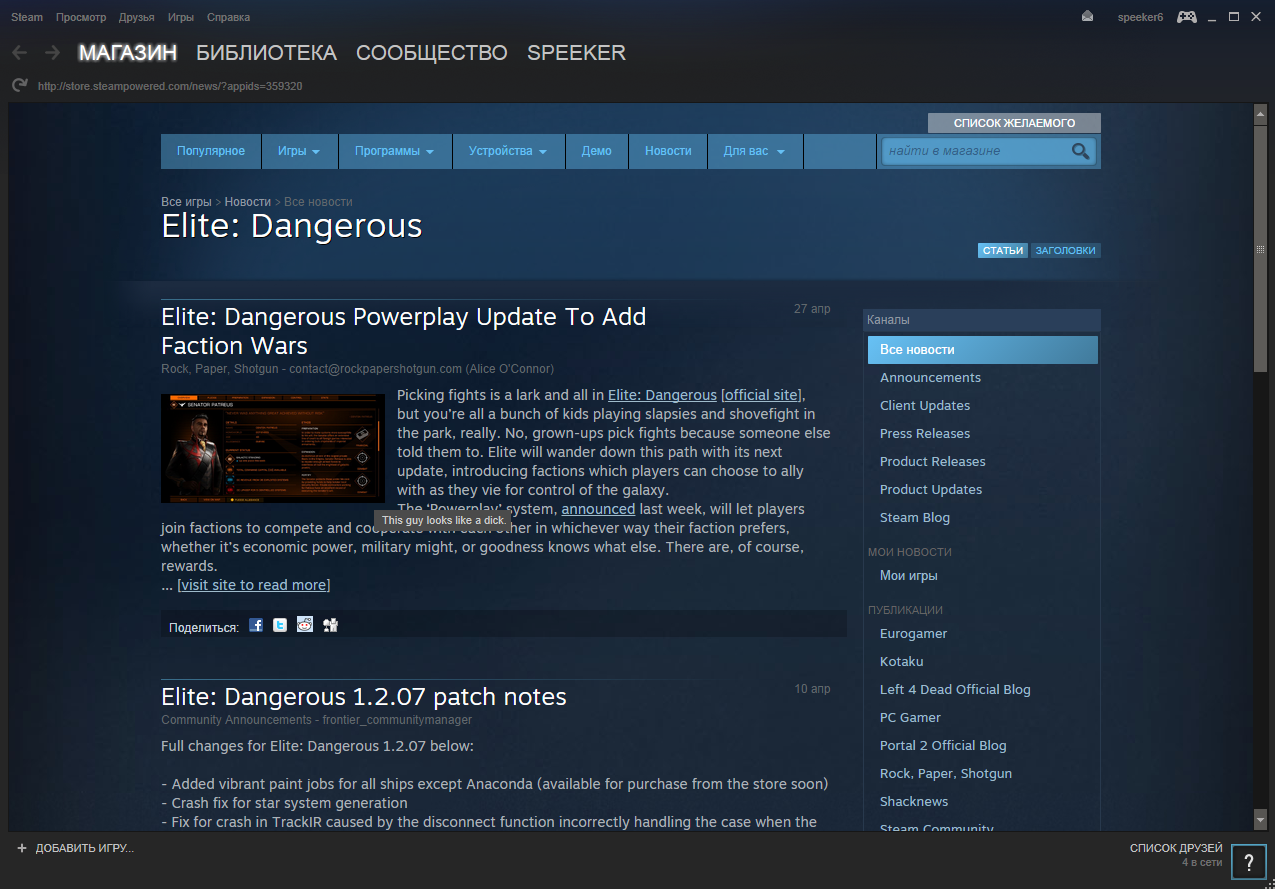
Task: Select Rock, Paper, Shotgun publication
Action: (946, 774)
